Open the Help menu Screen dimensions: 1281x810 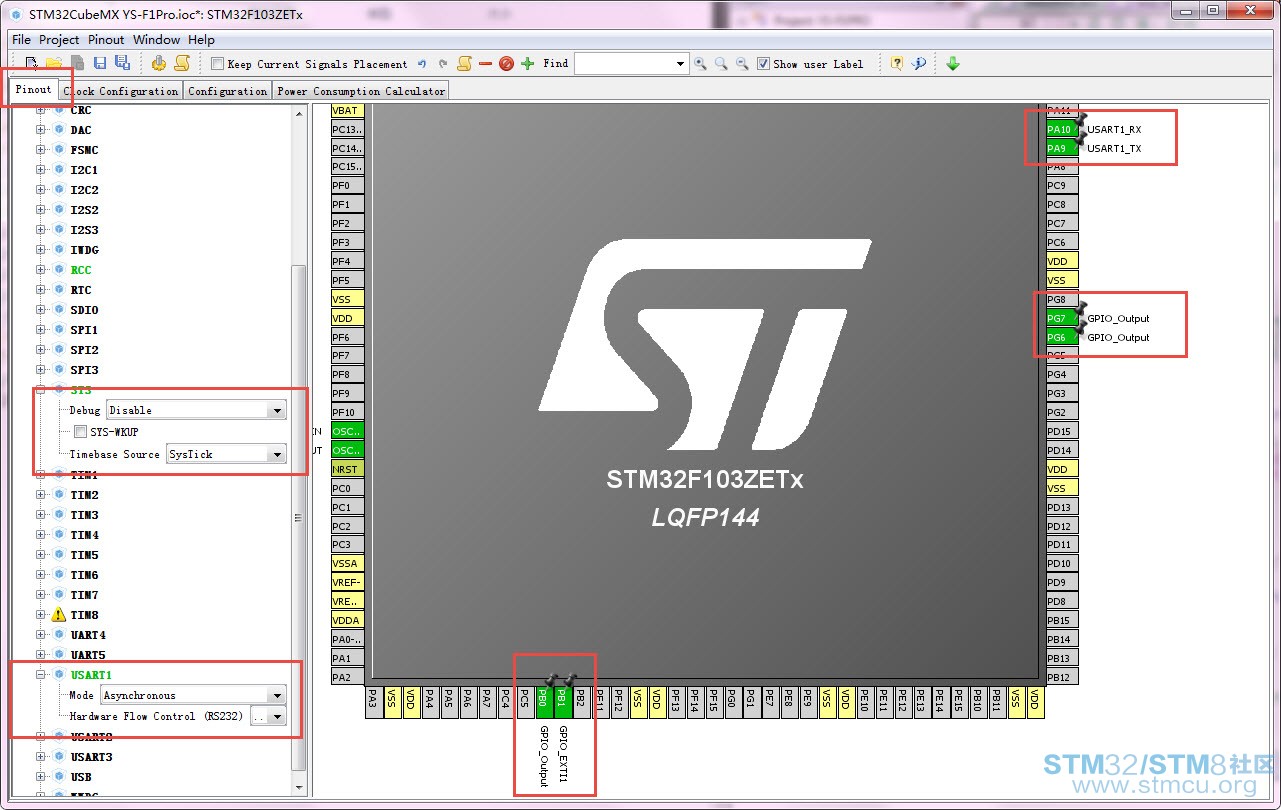[x=201, y=40]
